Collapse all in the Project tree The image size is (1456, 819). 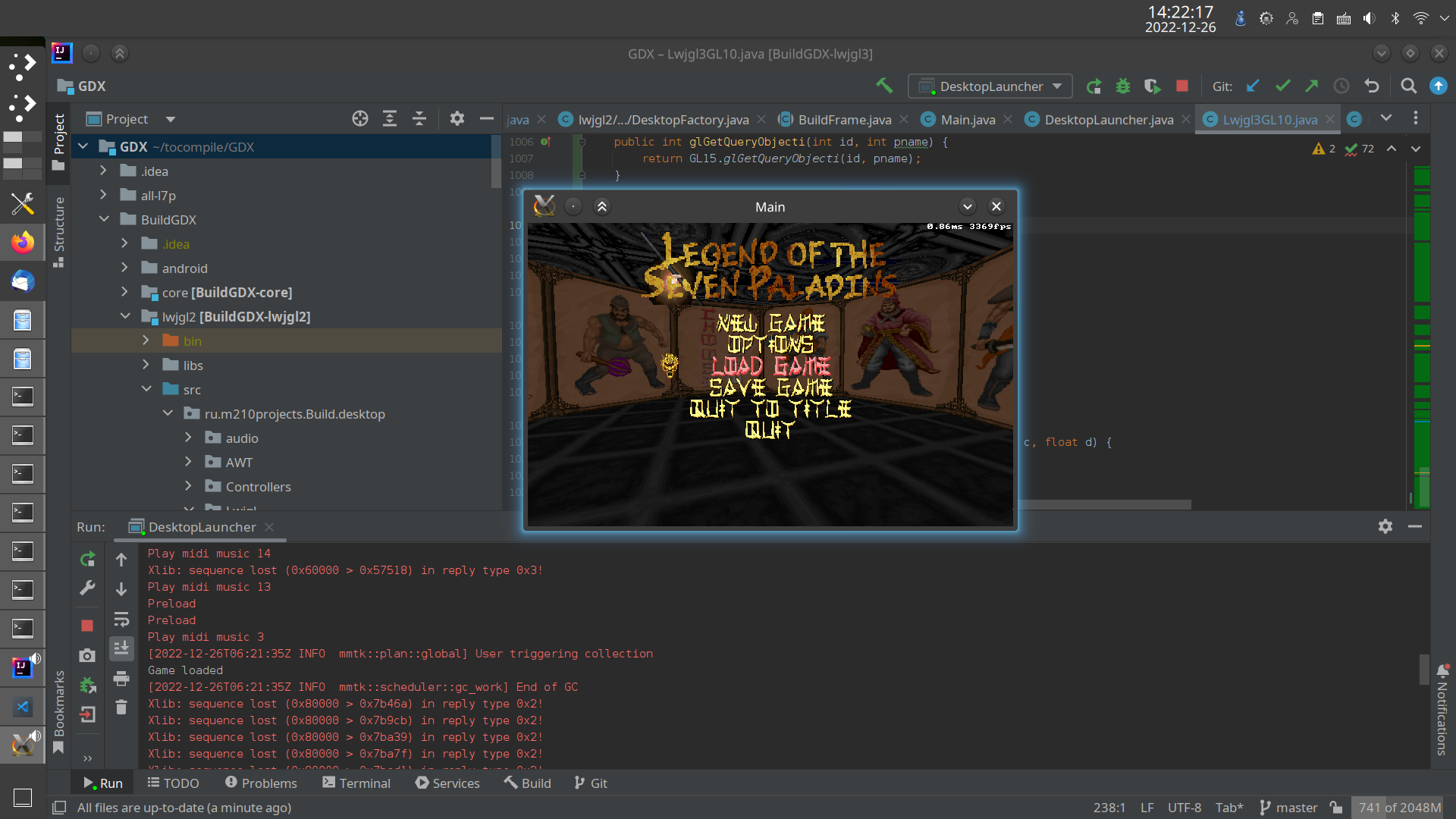[x=419, y=118]
